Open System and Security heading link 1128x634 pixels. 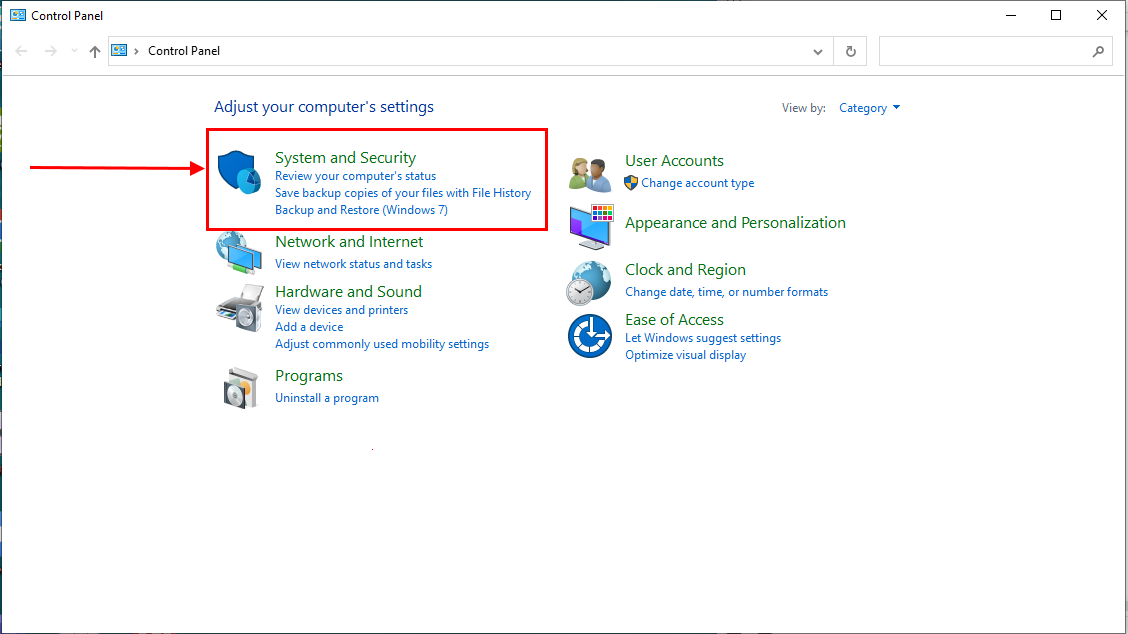pos(345,158)
